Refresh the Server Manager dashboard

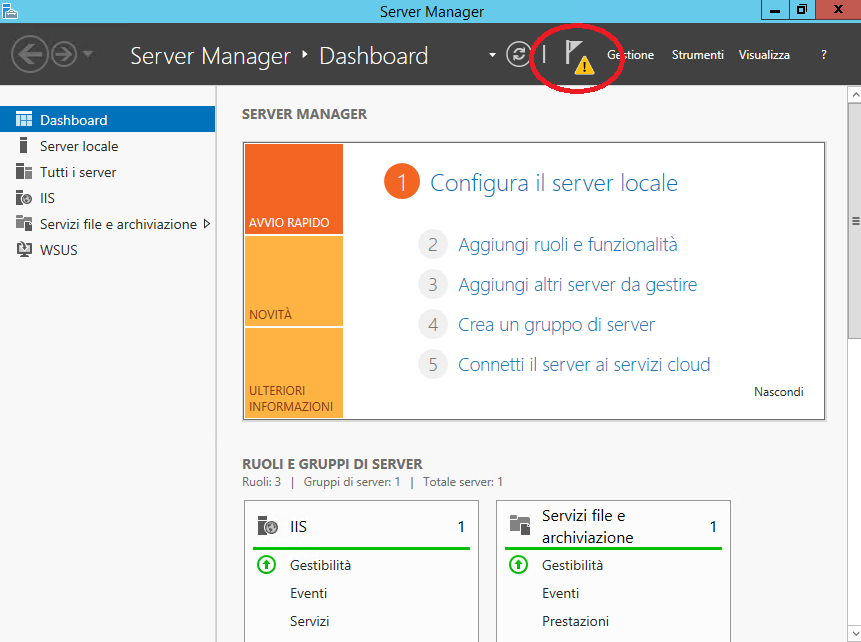click(x=518, y=54)
